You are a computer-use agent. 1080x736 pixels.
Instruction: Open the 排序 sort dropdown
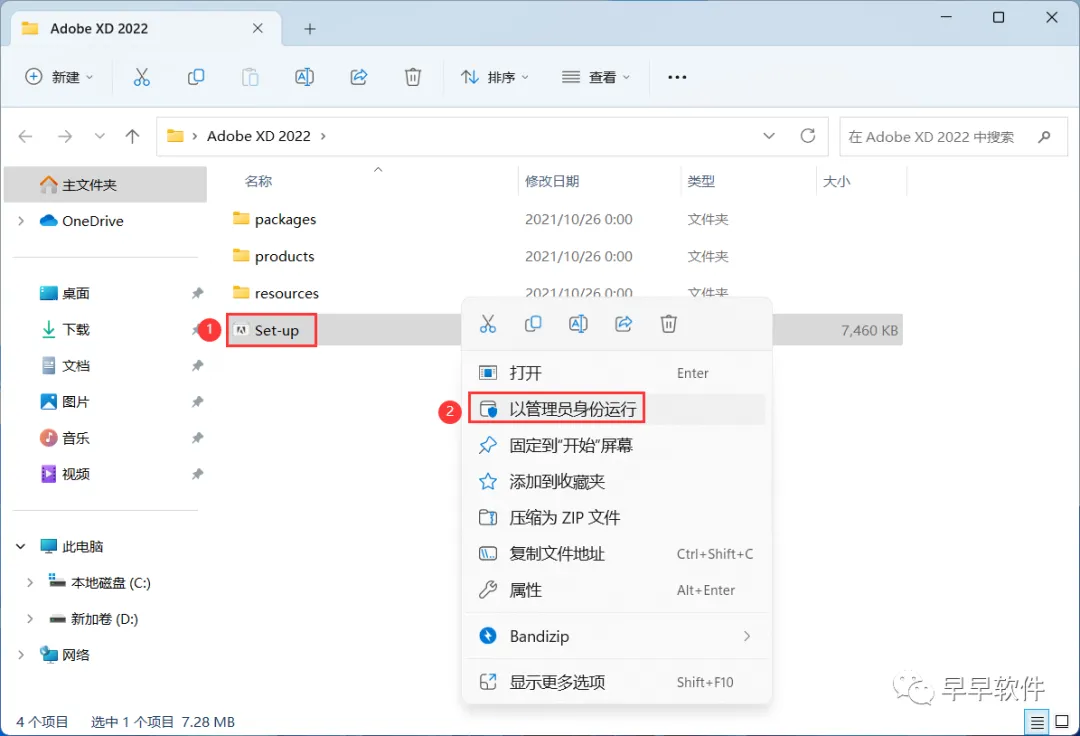point(495,77)
